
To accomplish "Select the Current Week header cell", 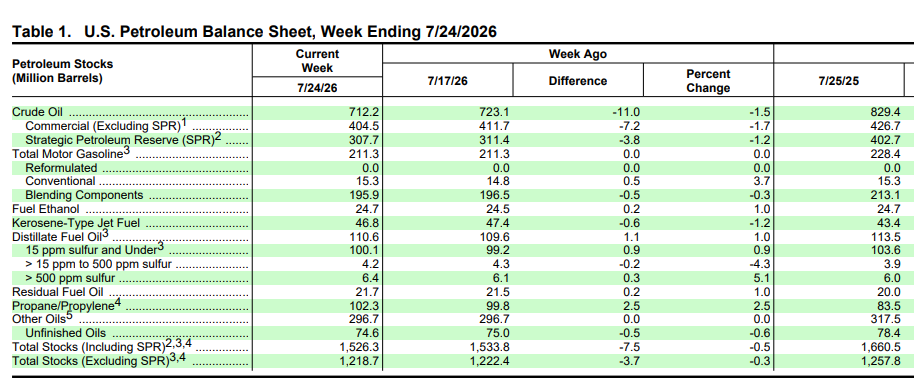I will point(317,61).
